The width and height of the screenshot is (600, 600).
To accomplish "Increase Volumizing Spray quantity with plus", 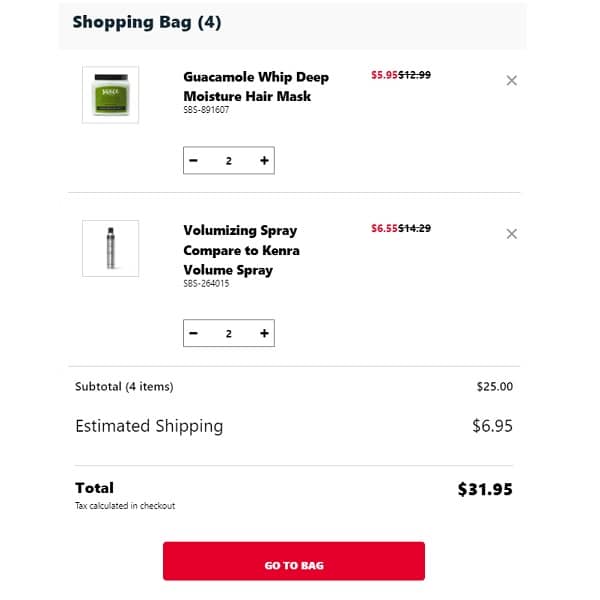I will tap(264, 334).
